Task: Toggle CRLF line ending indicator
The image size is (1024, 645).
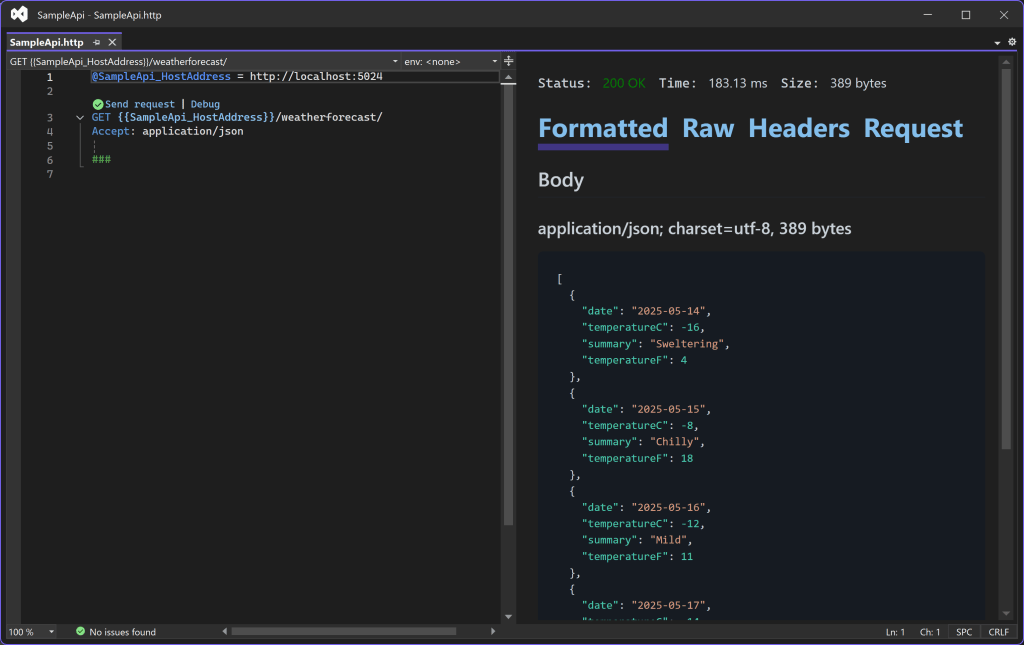Action: coord(998,632)
